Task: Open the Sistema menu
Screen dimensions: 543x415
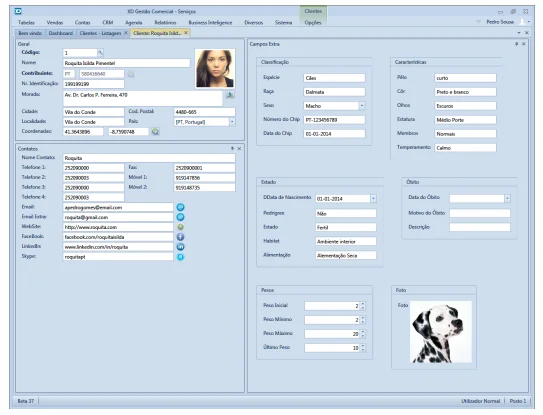Action: [284, 23]
